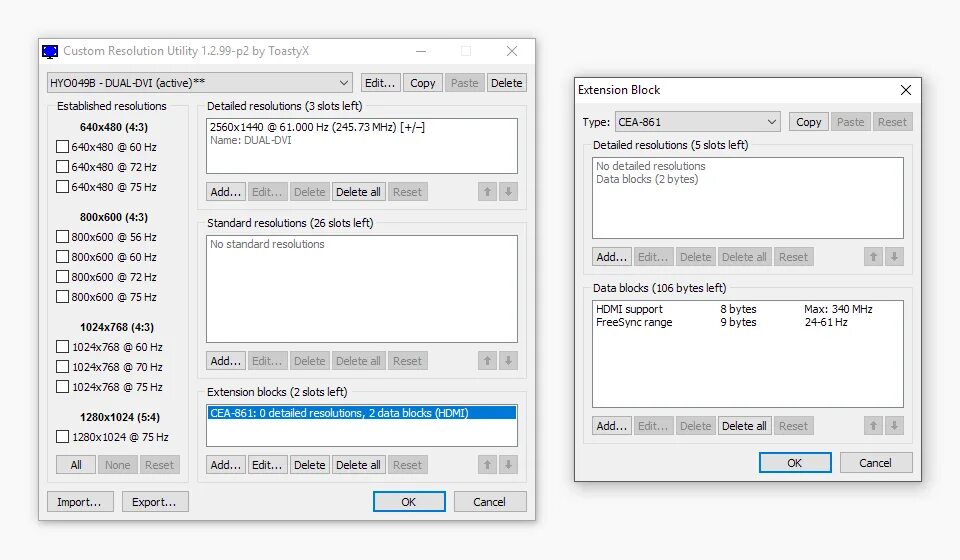Viewport: 960px width, 560px height.
Task: Click the Import... button
Action: pyautogui.click(x=80, y=502)
